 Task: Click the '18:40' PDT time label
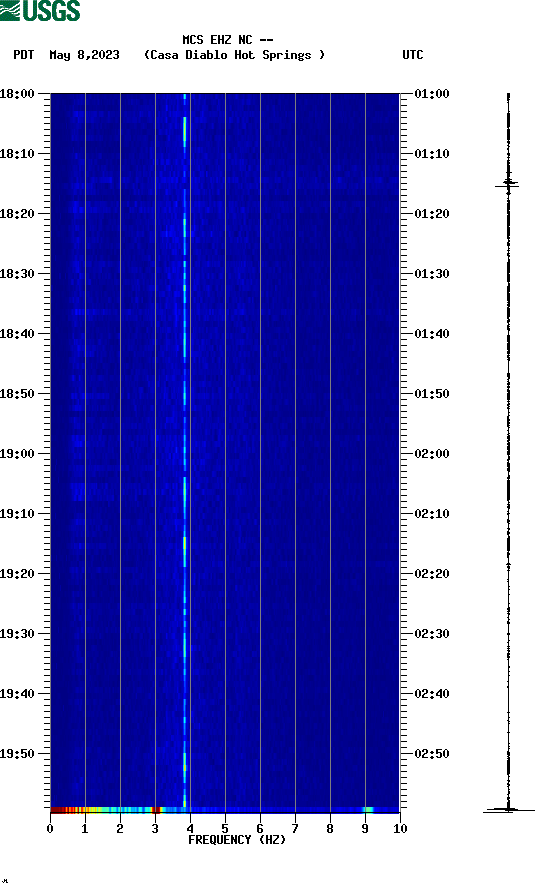tap(17, 333)
